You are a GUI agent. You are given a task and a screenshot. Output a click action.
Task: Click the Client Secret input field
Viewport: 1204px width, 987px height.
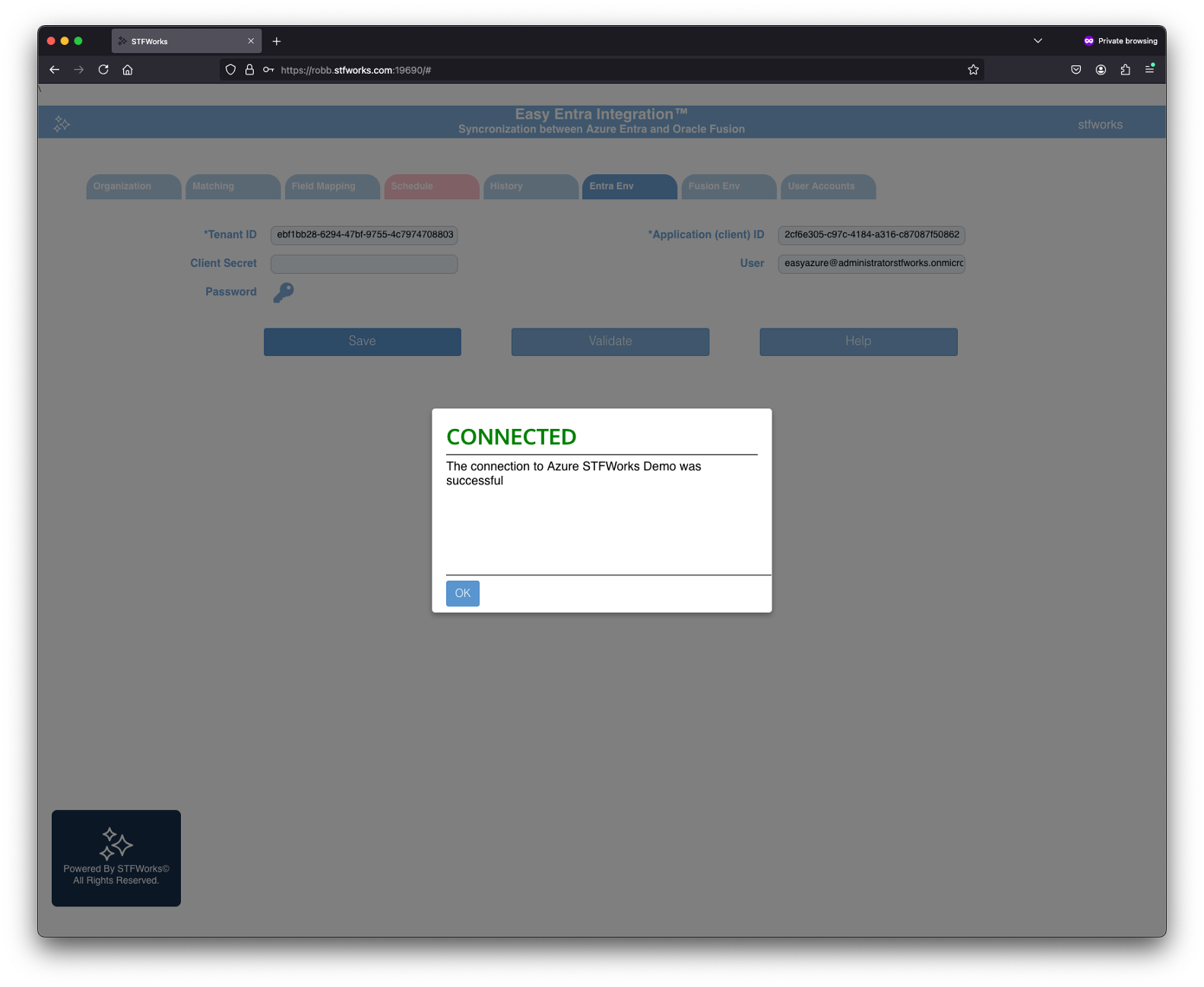(363, 264)
